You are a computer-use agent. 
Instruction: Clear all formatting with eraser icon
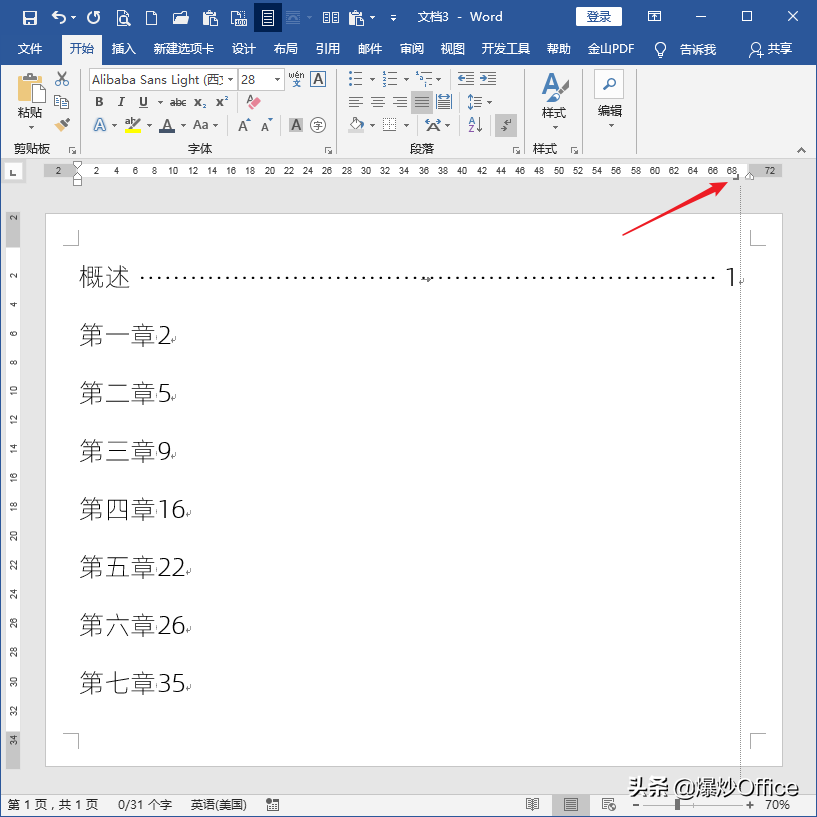pos(253,102)
